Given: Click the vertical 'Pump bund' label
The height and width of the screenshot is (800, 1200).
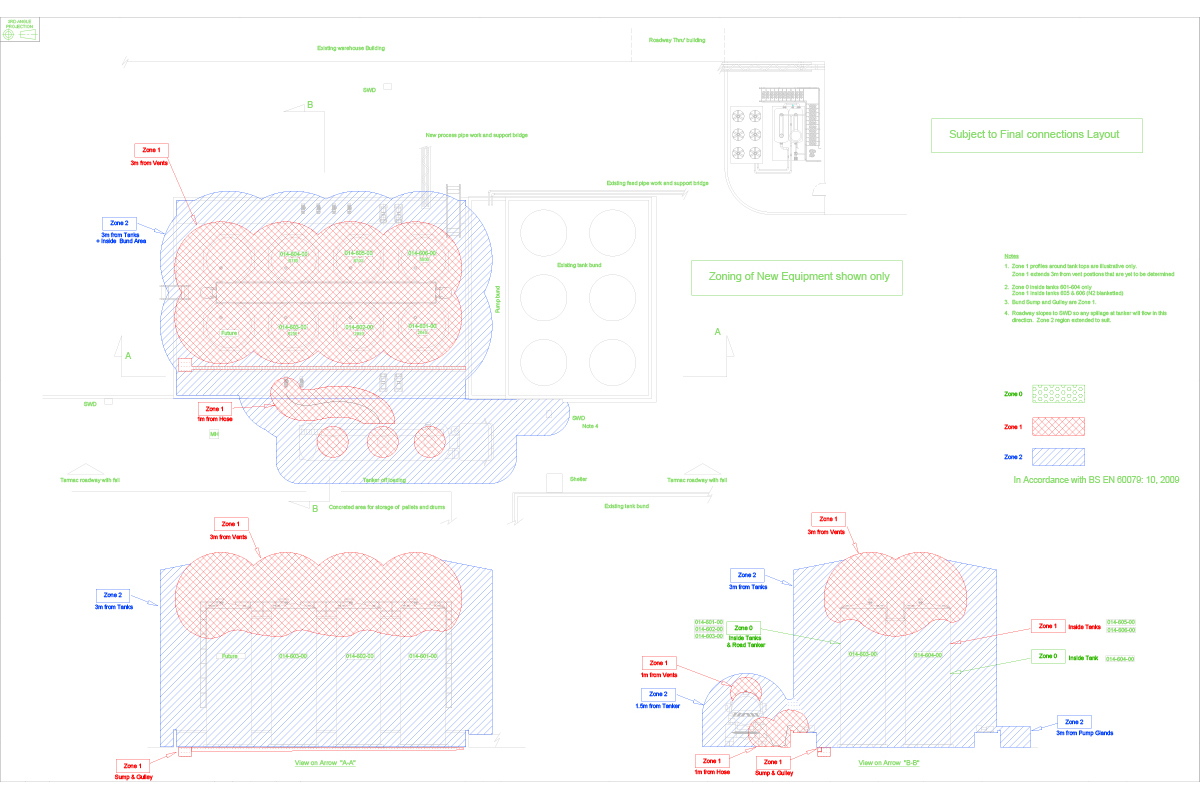Looking at the screenshot, I should (497, 300).
